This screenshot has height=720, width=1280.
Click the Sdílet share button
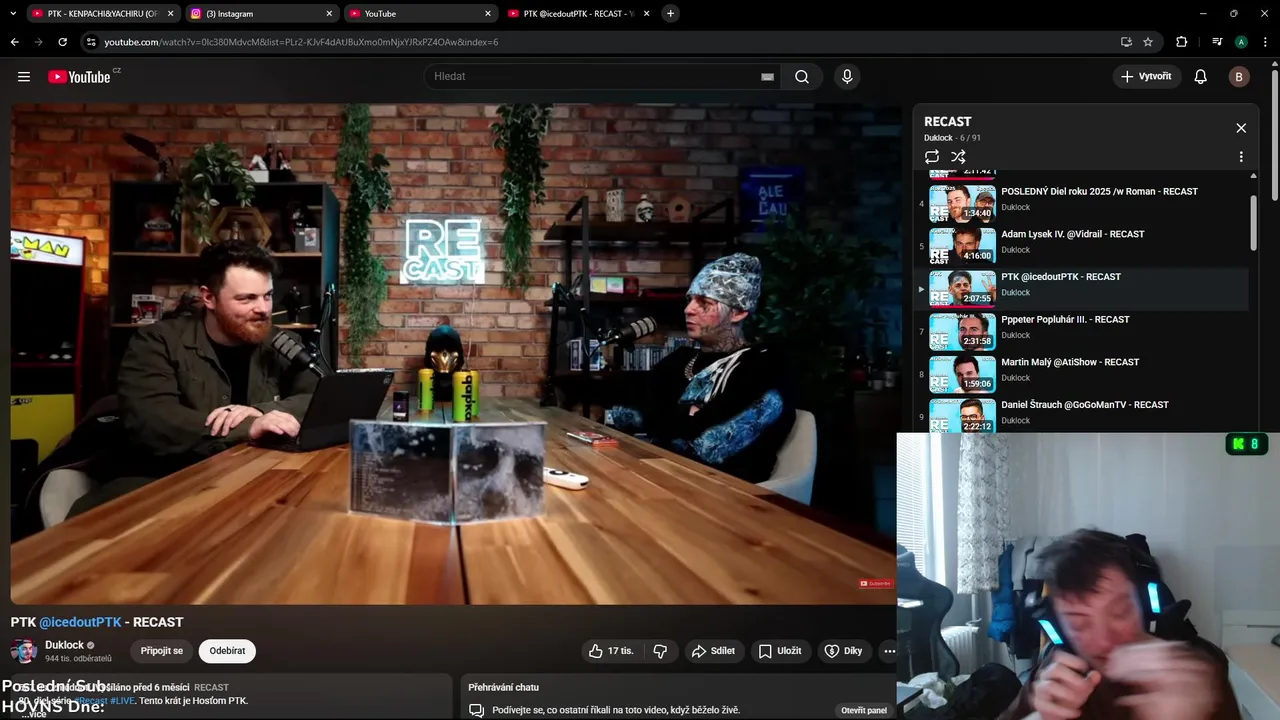pos(713,651)
